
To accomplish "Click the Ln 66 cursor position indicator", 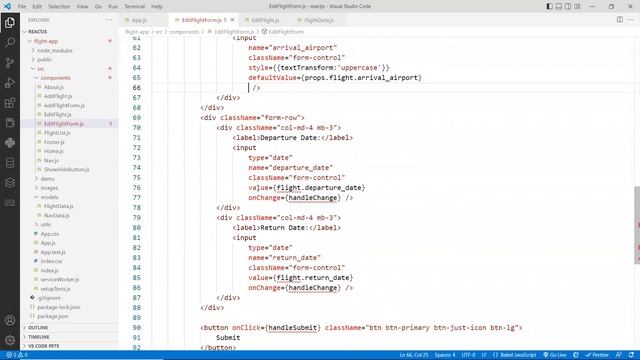I will tap(413, 355).
